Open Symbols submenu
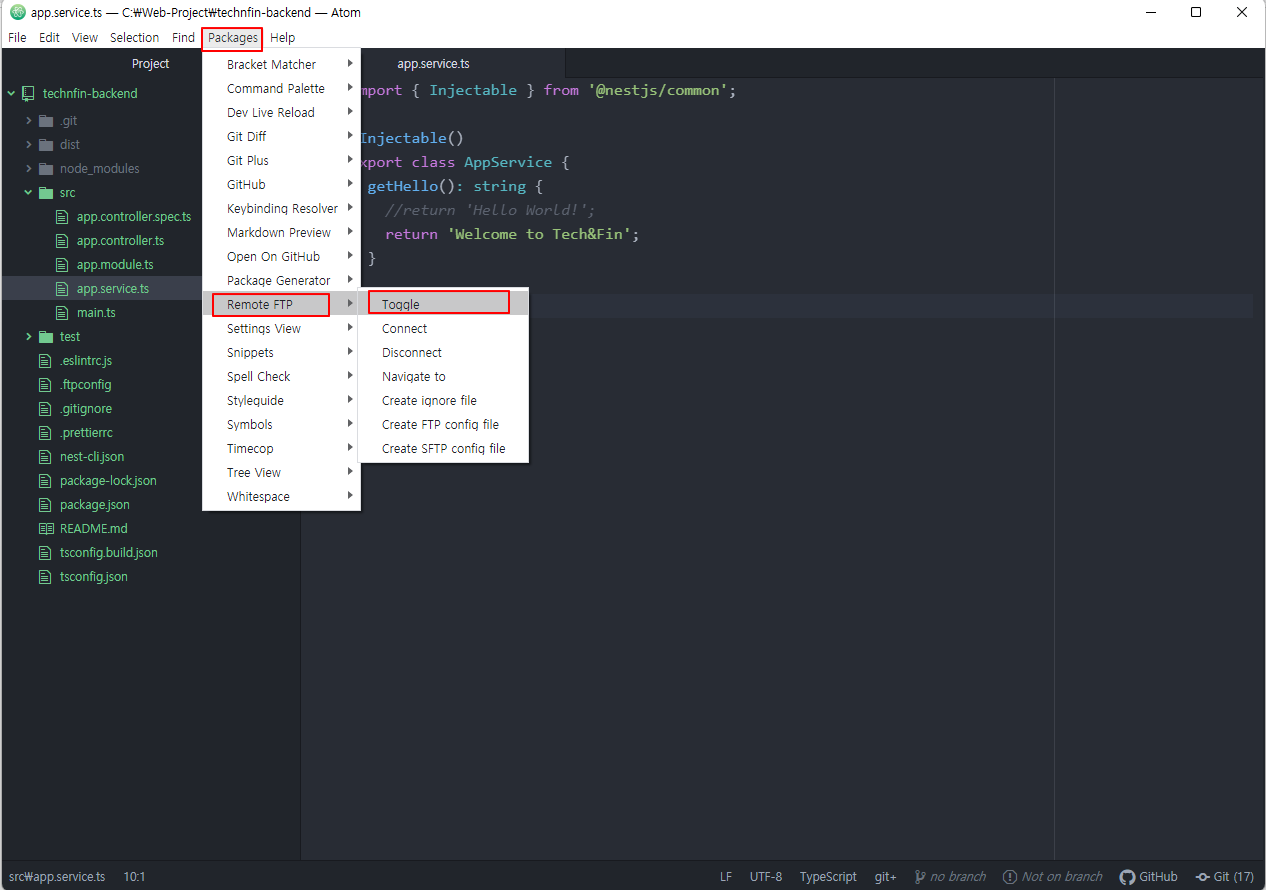 coord(281,424)
